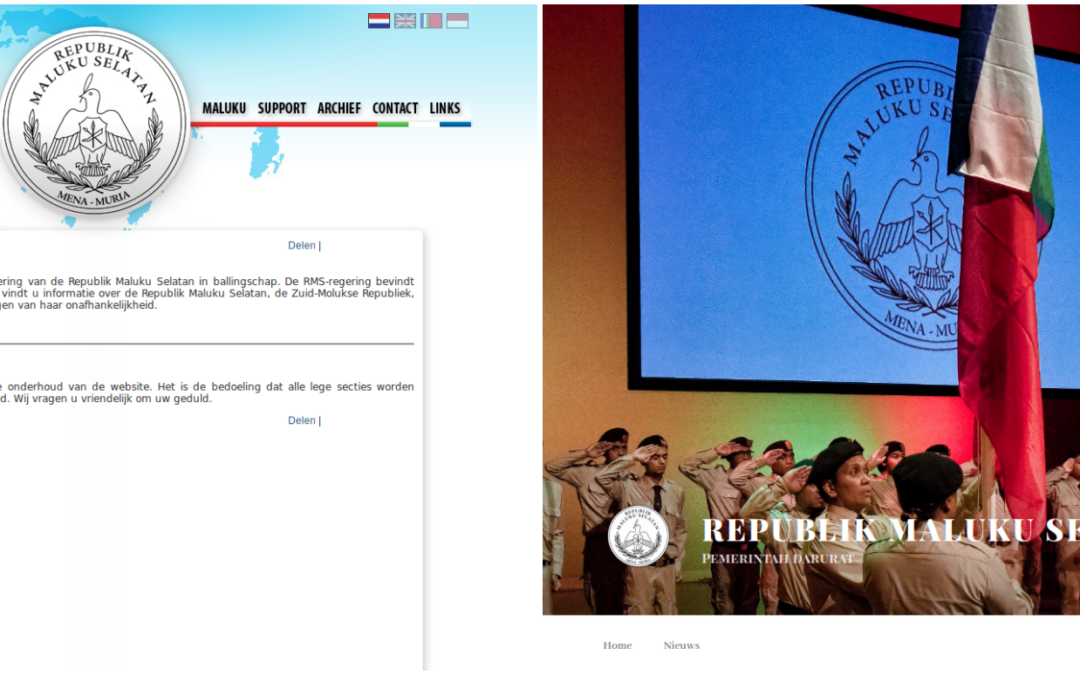This screenshot has height=675, width=1080.
Task: Select the Indonesian red-white flag icon
Action: click(457, 21)
